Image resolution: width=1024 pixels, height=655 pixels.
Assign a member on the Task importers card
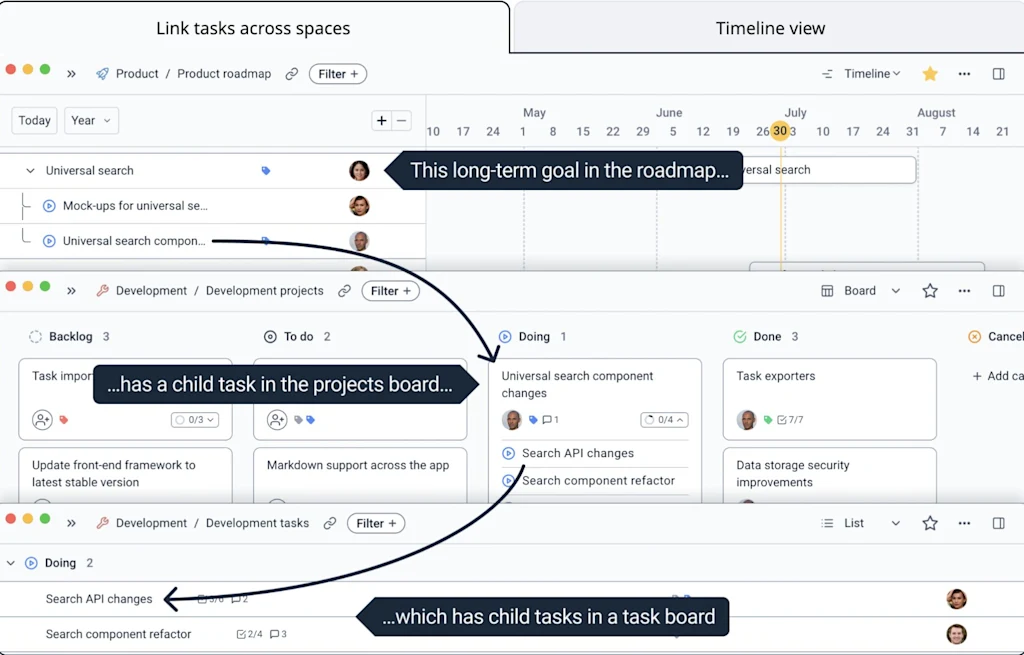pos(42,419)
